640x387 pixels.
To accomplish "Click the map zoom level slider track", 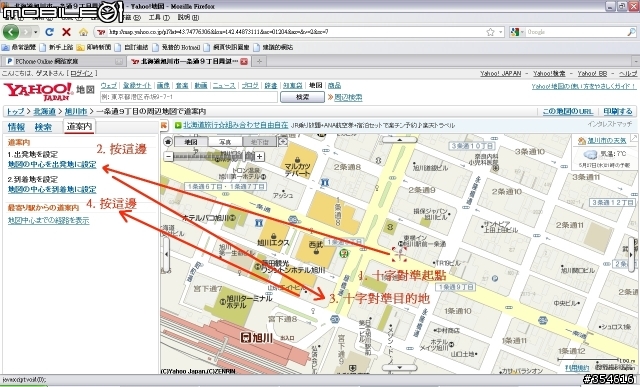I will pyautogui.click(x=214, y=156).
